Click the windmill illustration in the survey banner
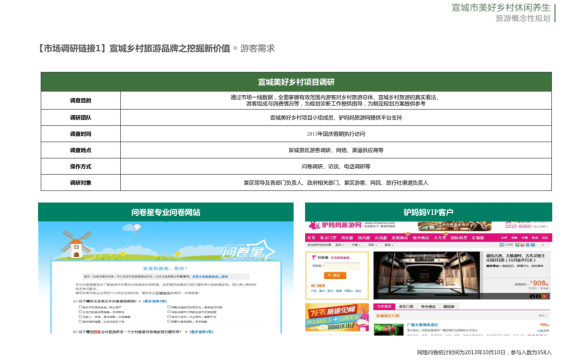570x360 pixels. pyautogui.click(x=76, y=244)
